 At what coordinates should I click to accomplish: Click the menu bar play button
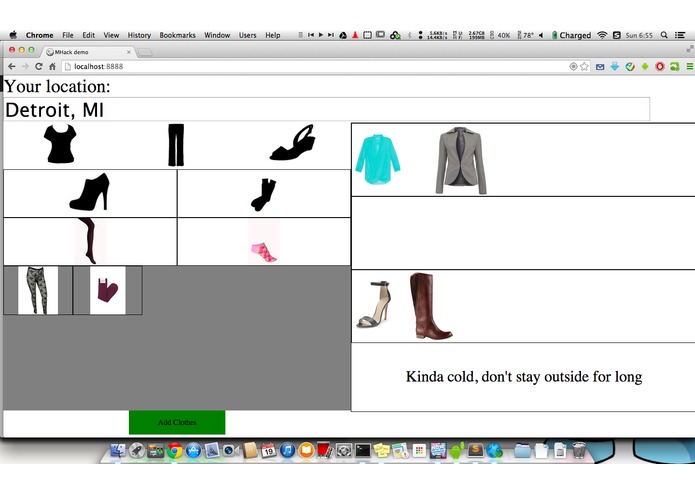point(321,35)
